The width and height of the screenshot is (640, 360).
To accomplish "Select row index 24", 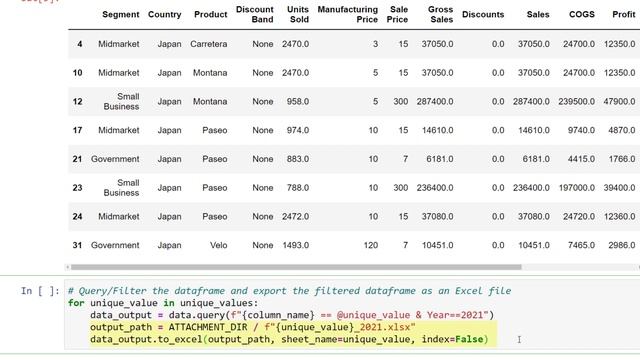I will [78, 217].
